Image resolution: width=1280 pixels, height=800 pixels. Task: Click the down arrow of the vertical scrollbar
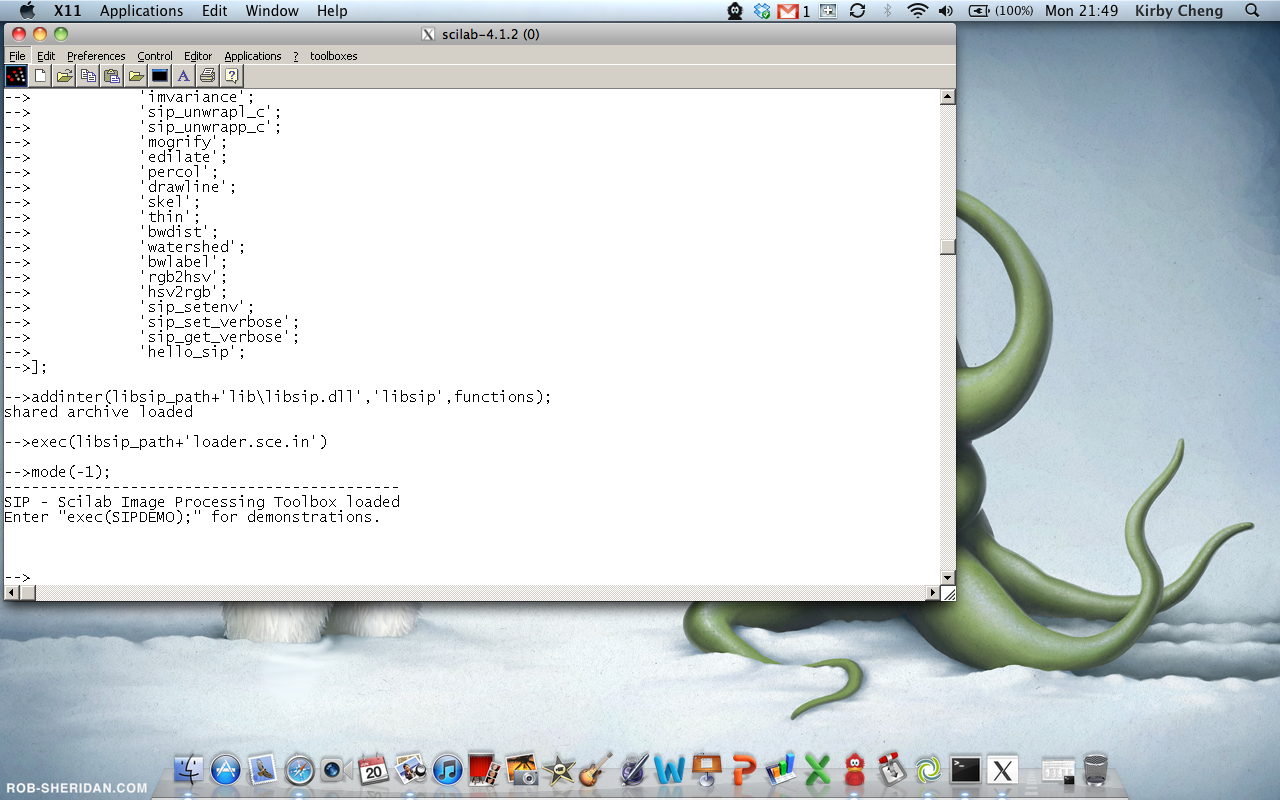point(946,577)
